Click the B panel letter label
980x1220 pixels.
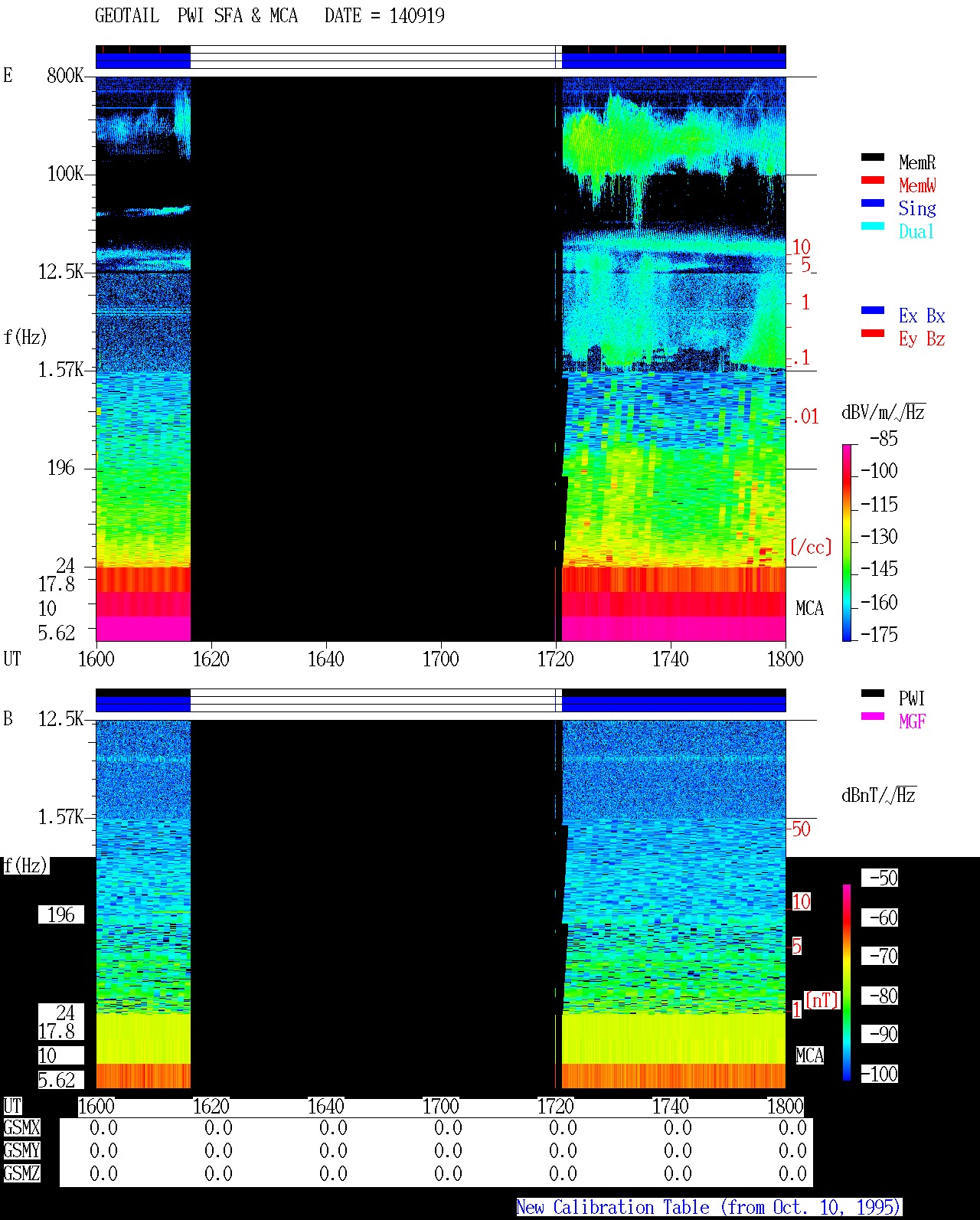(x=8, y=718)
